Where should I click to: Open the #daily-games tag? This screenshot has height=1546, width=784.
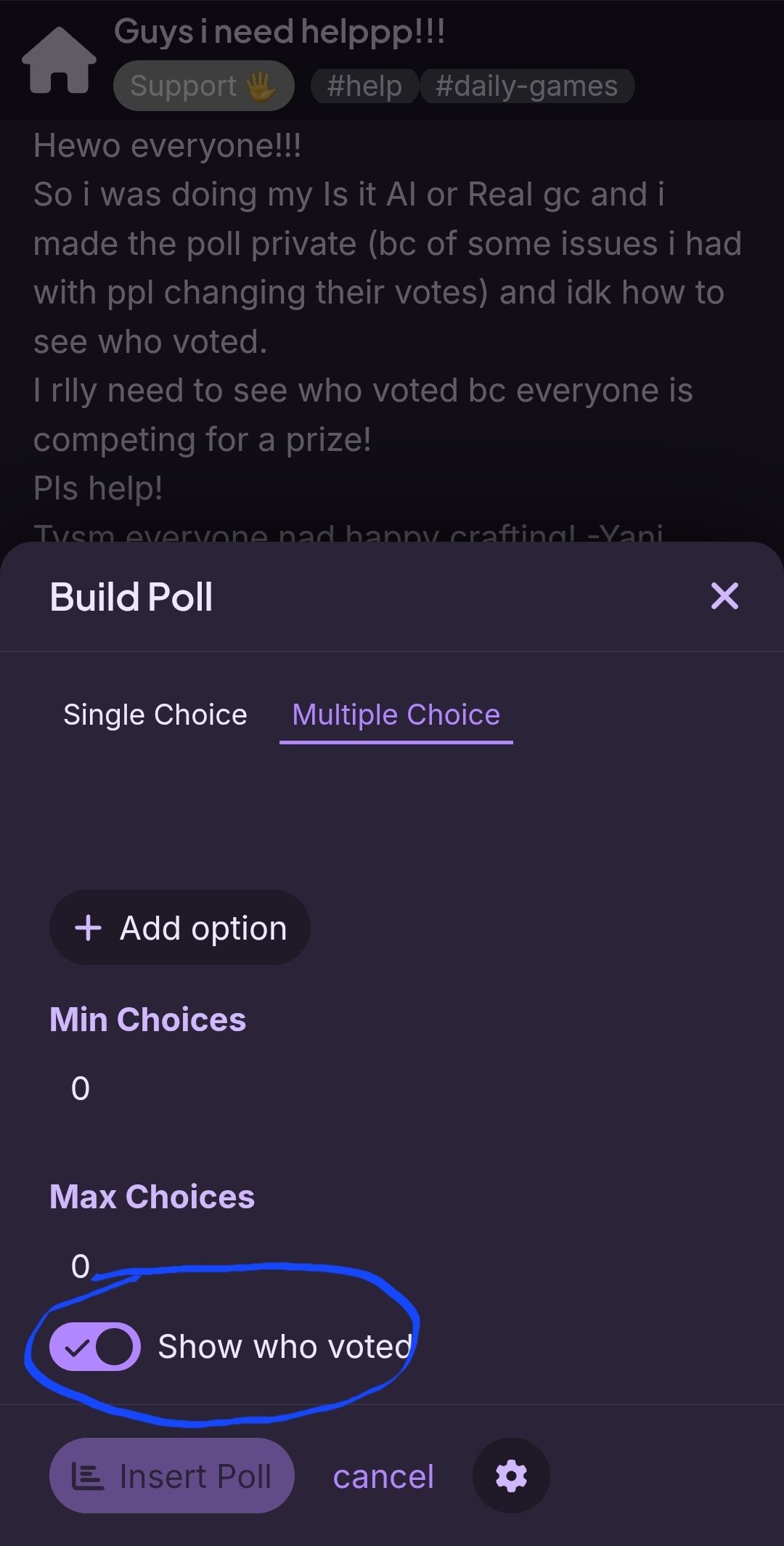click(527, 86)
